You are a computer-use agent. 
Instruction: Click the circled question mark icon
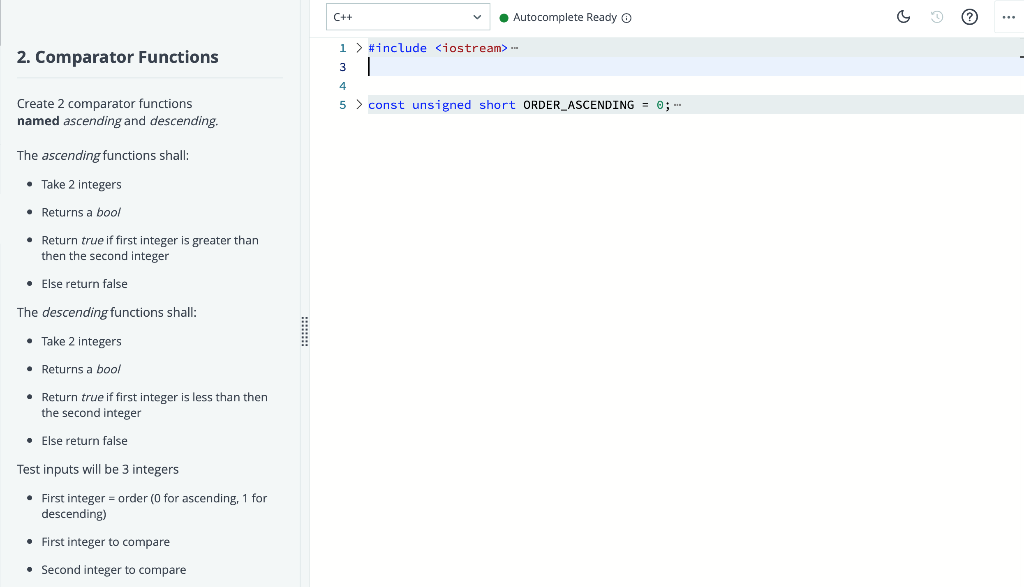969,17
